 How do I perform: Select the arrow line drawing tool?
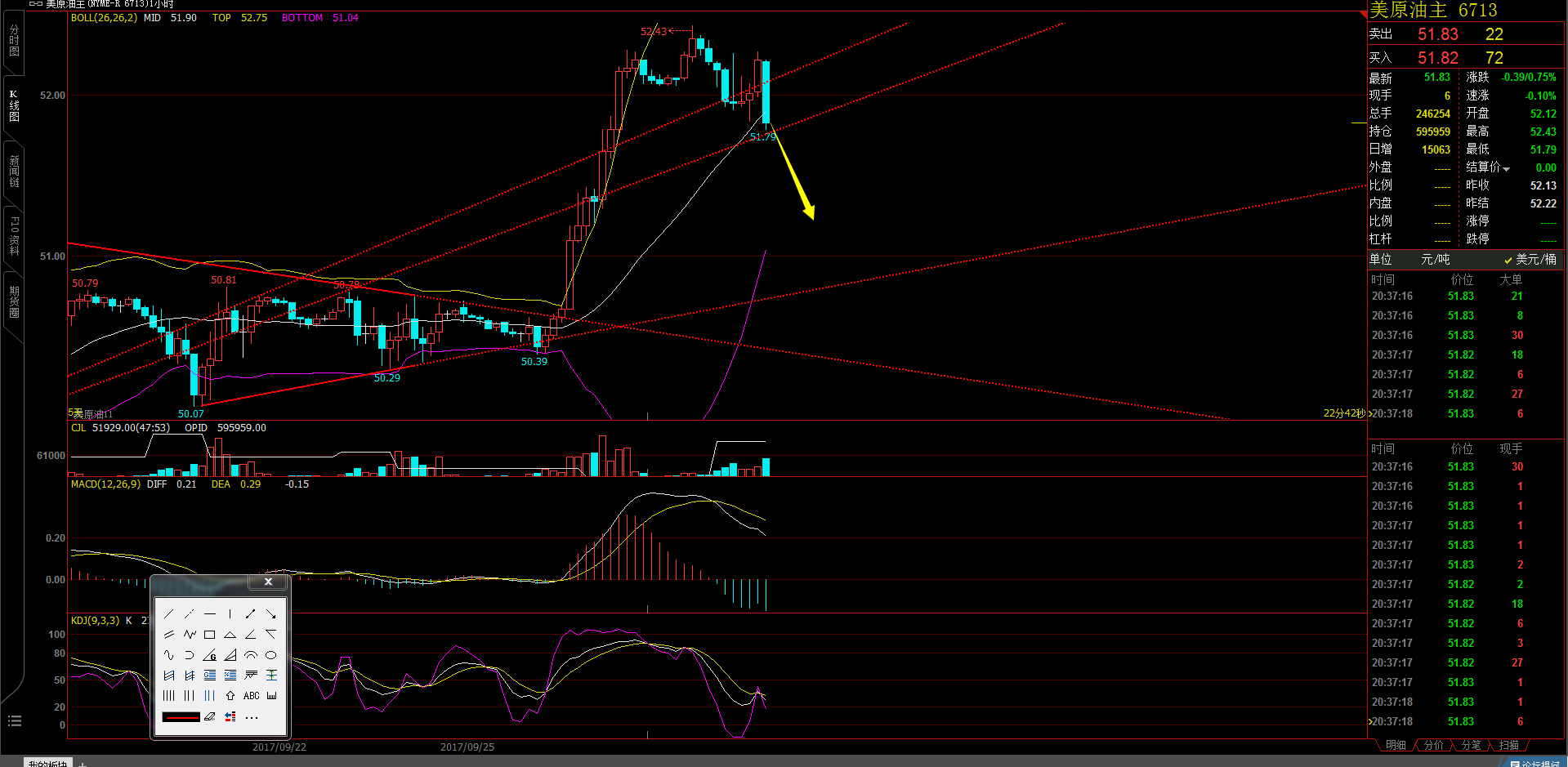(271, 613)
